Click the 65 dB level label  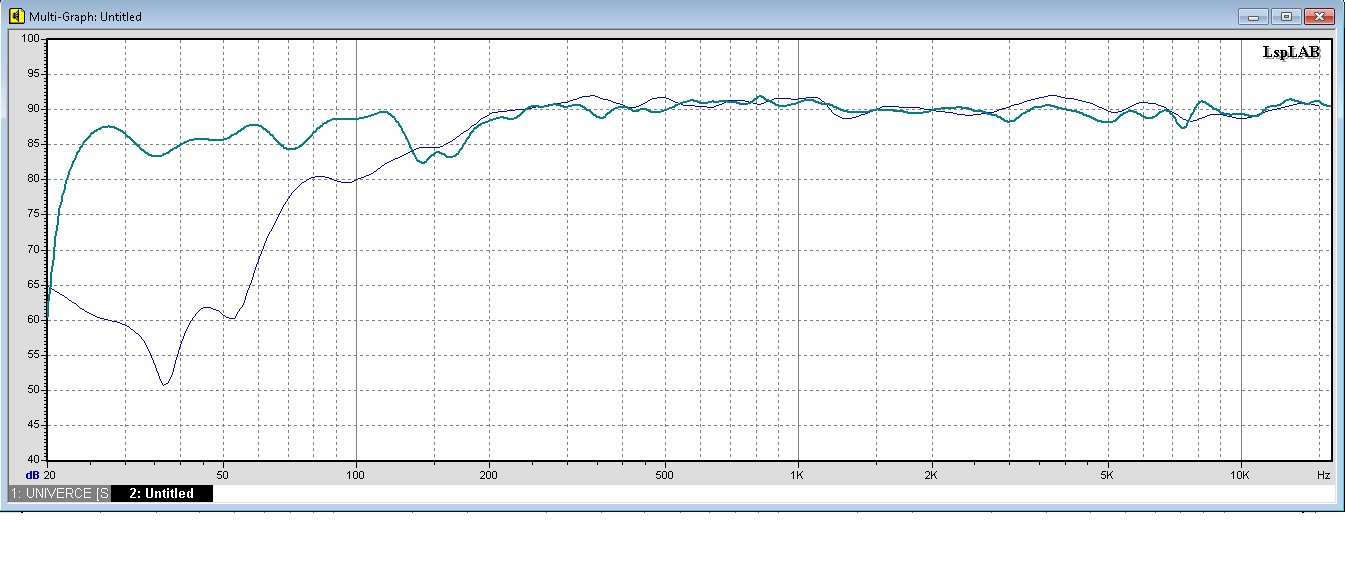pos(32,285)
